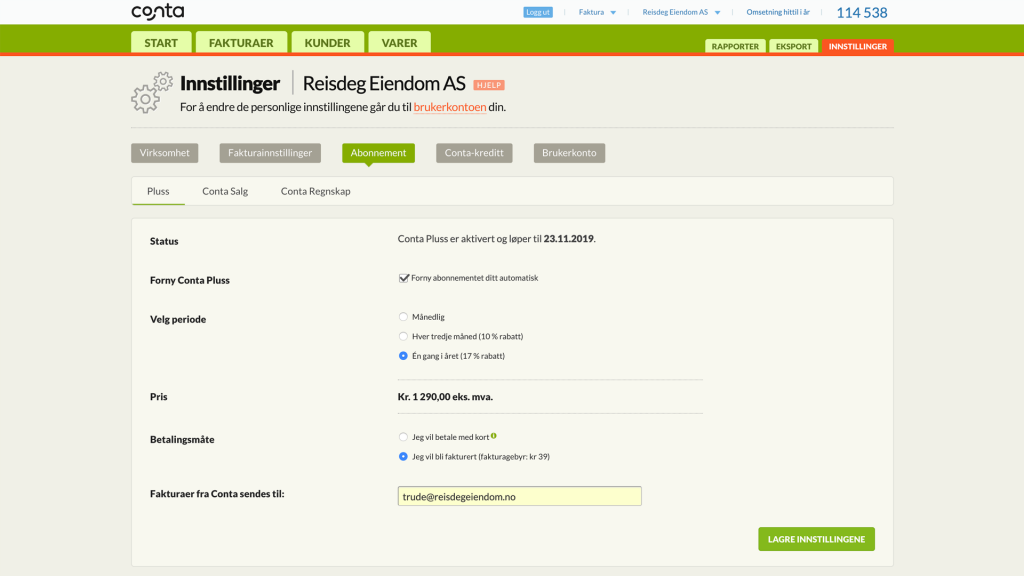Go to the START tab

tap(161, 42)
